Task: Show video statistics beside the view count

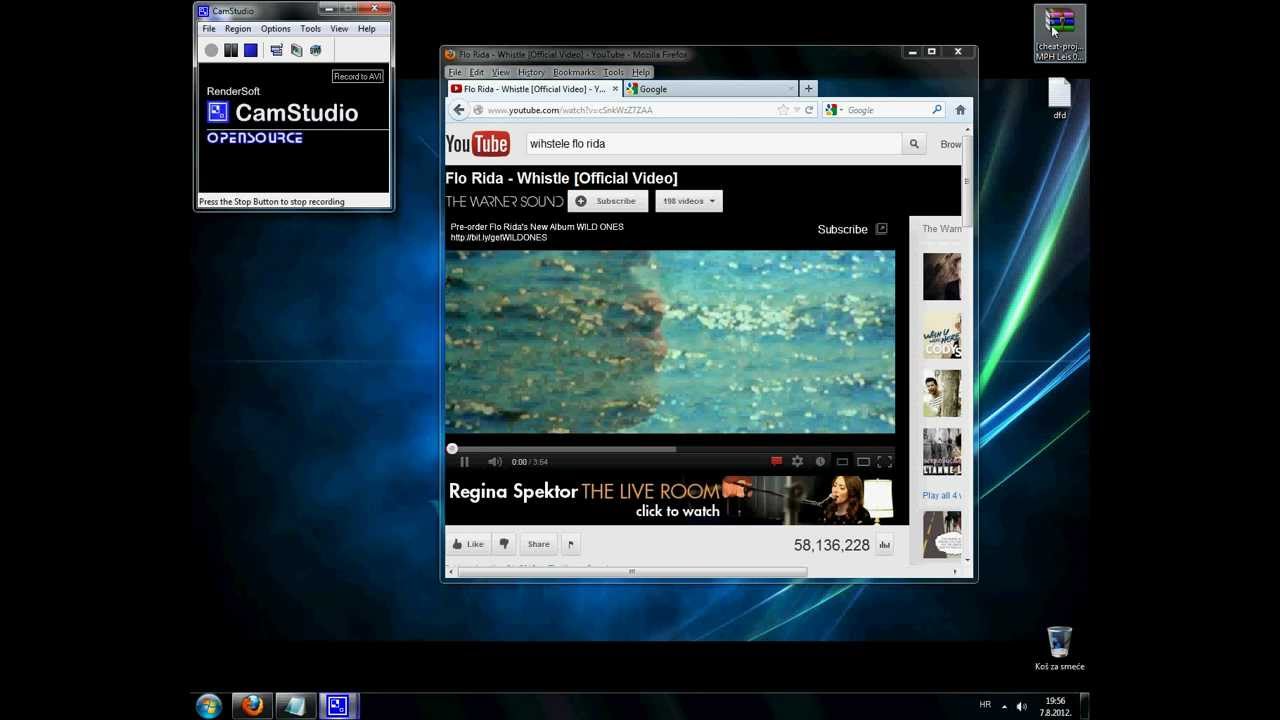Action: (884, 545)
